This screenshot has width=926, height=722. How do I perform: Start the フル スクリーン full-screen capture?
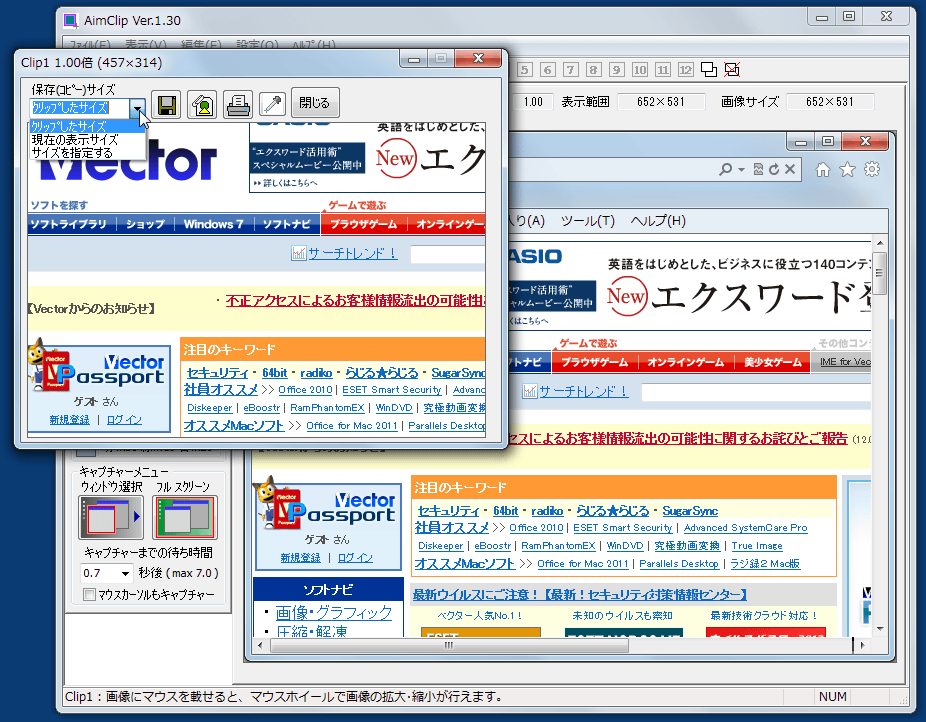185,517
